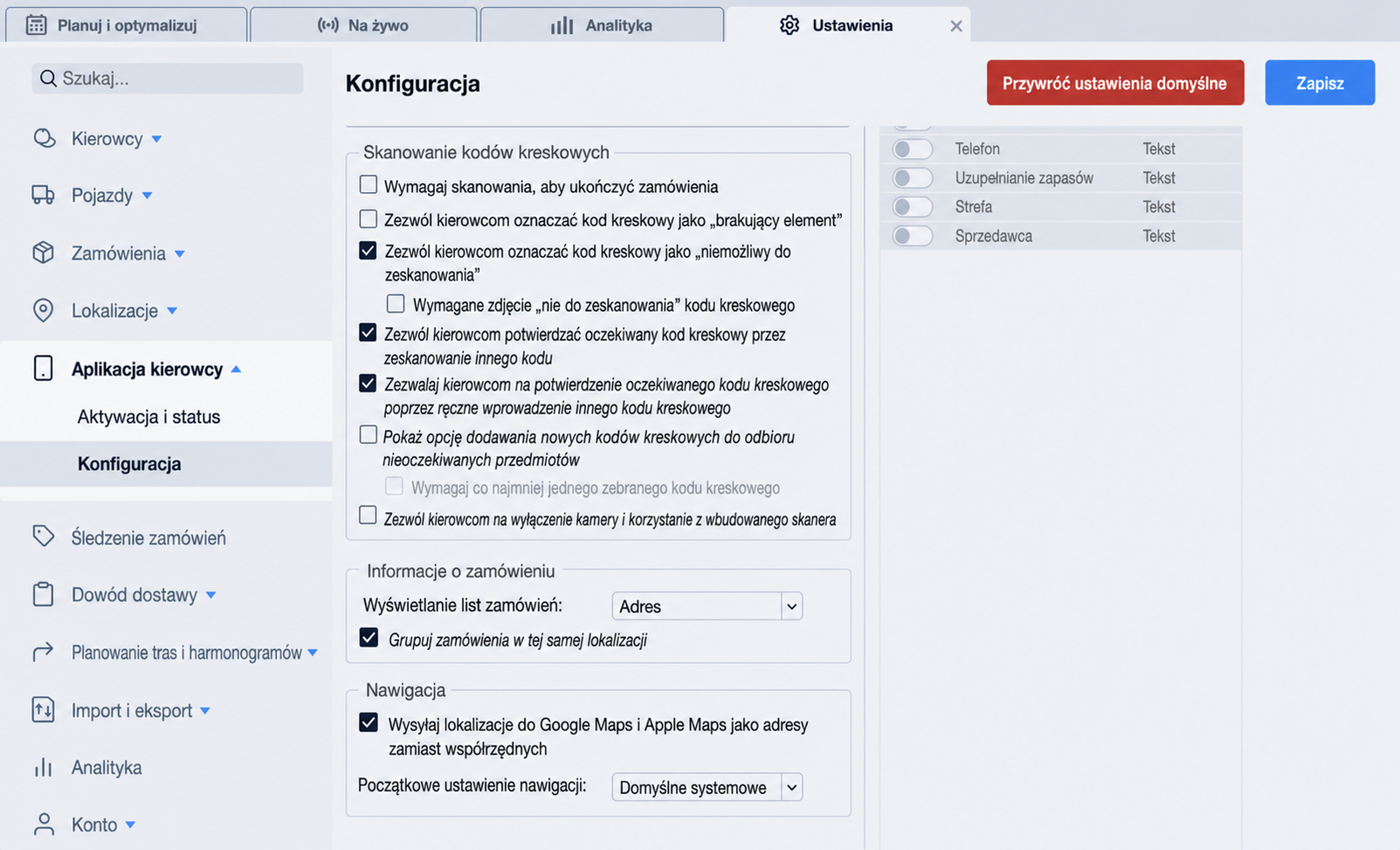This screenshot has width=1400, height=850.
Task: Go to the Analityka top tab
Action: (x=602, y=24)
